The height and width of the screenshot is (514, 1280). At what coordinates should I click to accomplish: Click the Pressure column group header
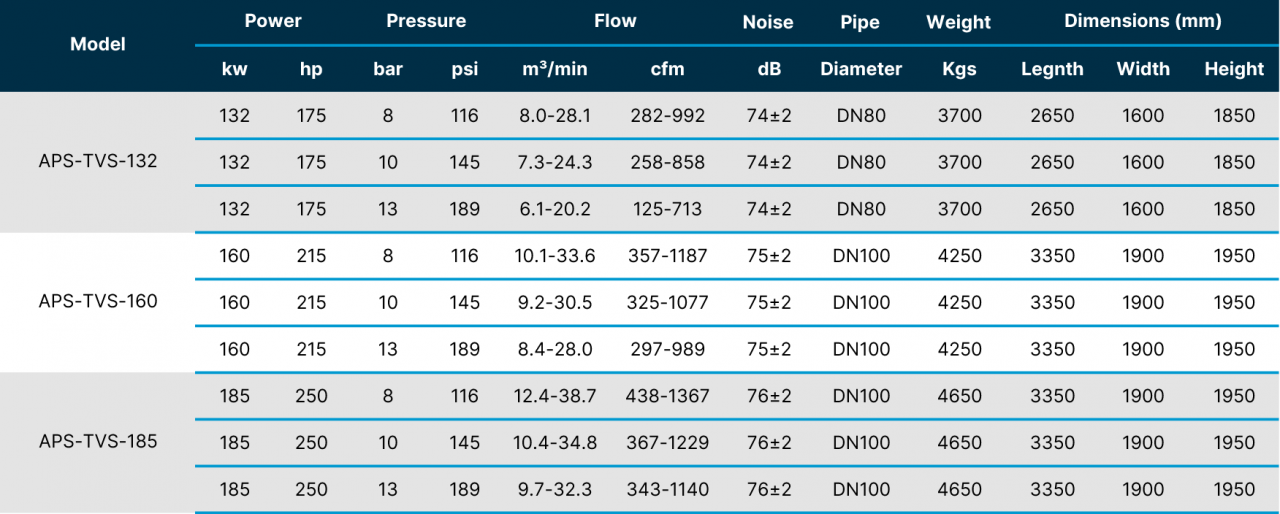tap(426, 21)
